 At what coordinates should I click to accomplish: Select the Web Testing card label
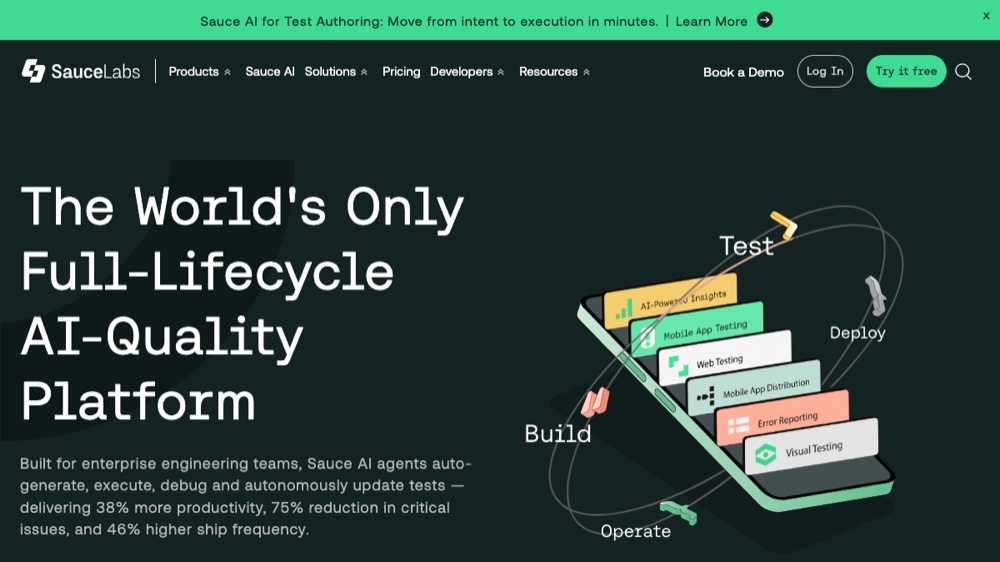click(x=719, y=362)
